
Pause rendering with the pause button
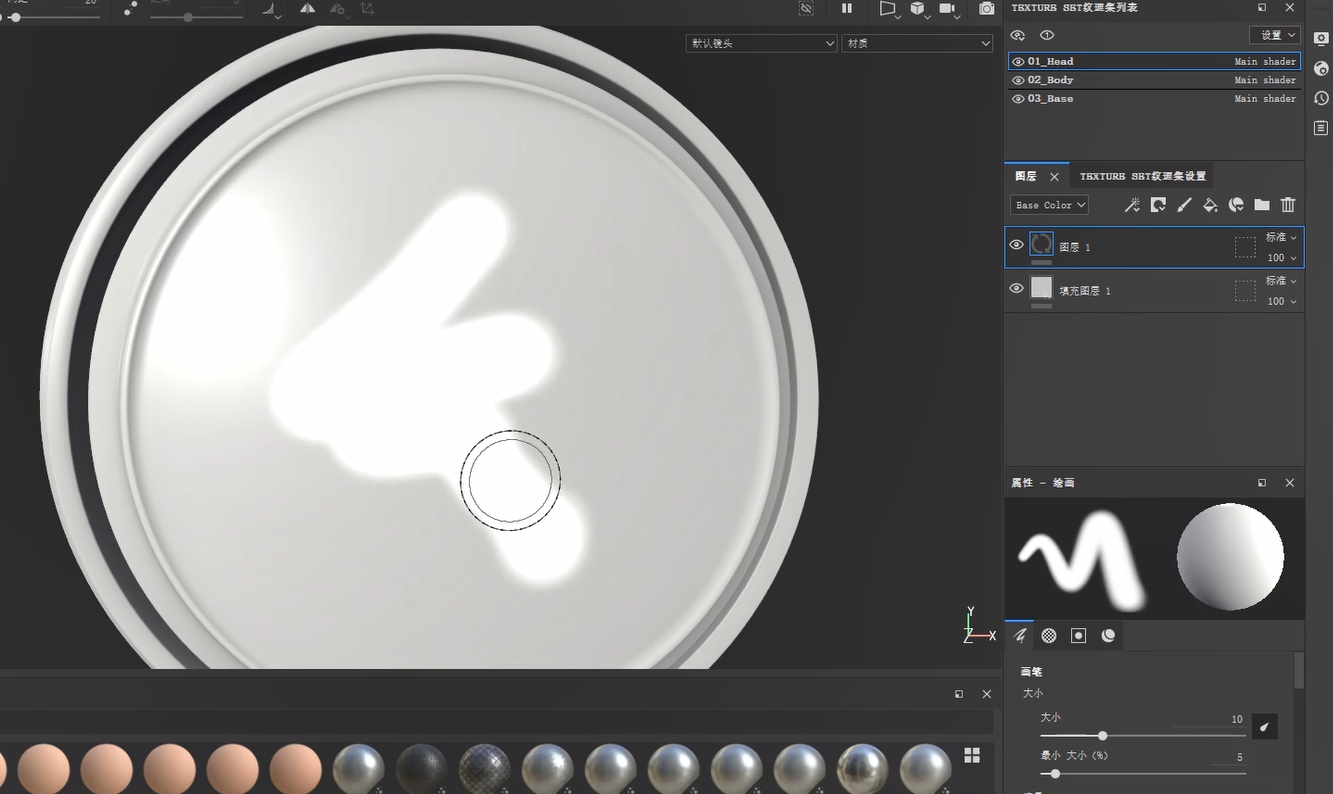click(847, 9)
